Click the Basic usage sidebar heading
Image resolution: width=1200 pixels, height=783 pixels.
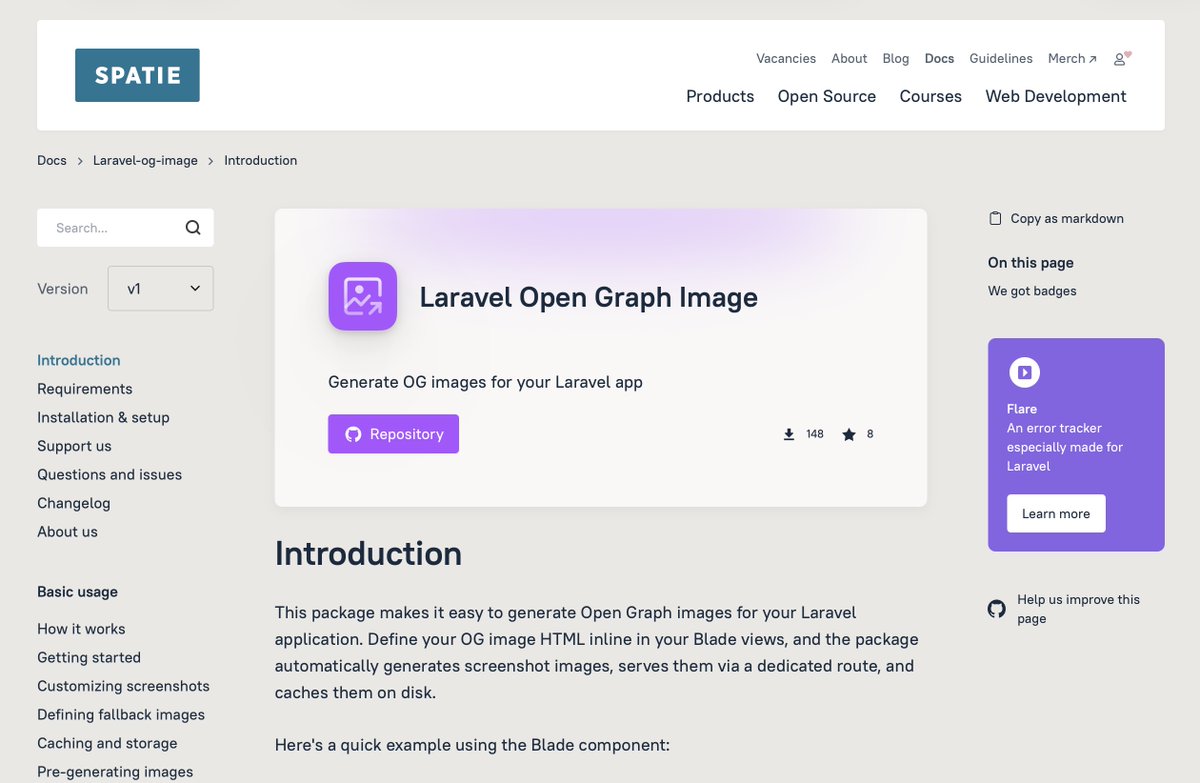pos(77,592)
